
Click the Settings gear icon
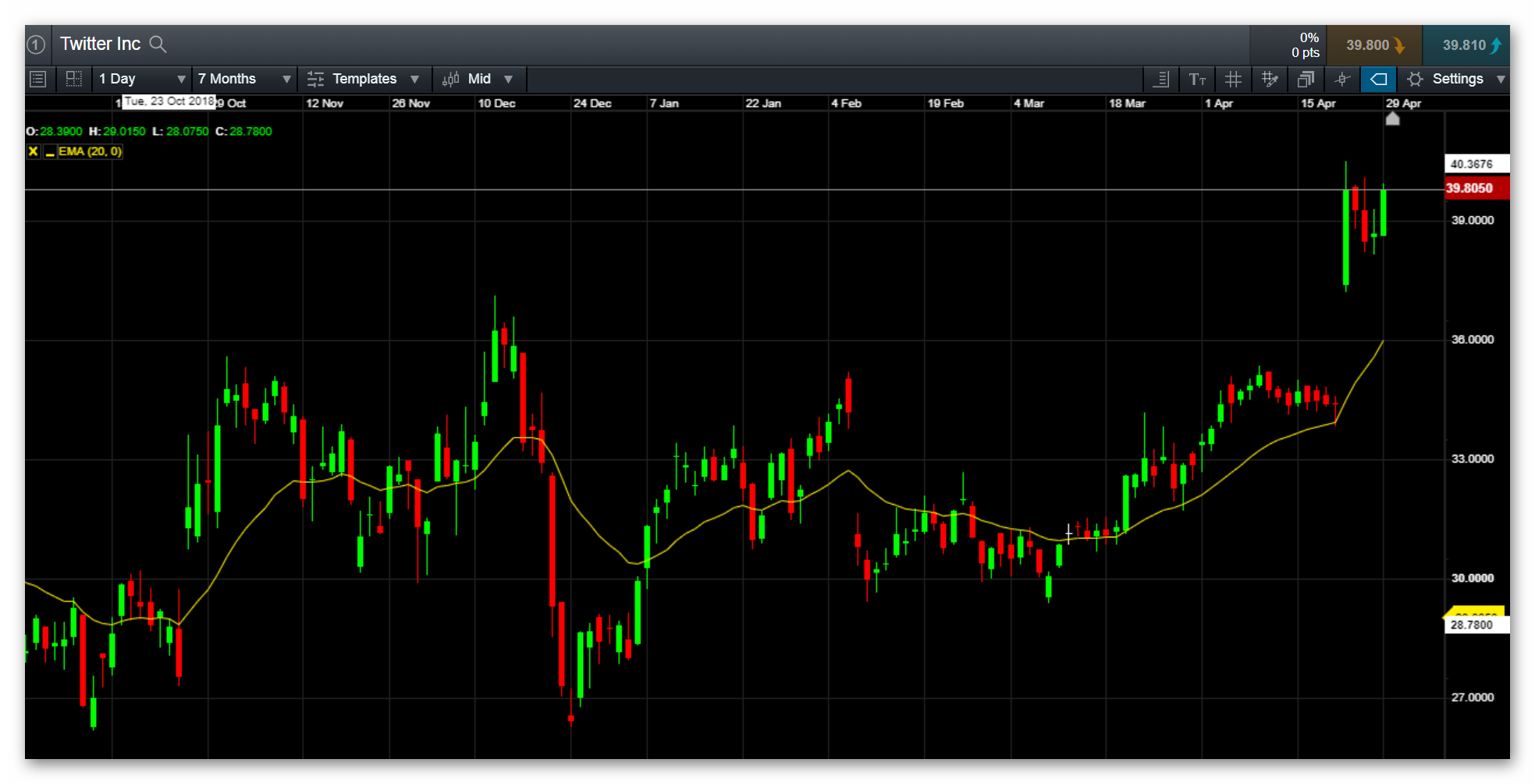coord(1415,79)
